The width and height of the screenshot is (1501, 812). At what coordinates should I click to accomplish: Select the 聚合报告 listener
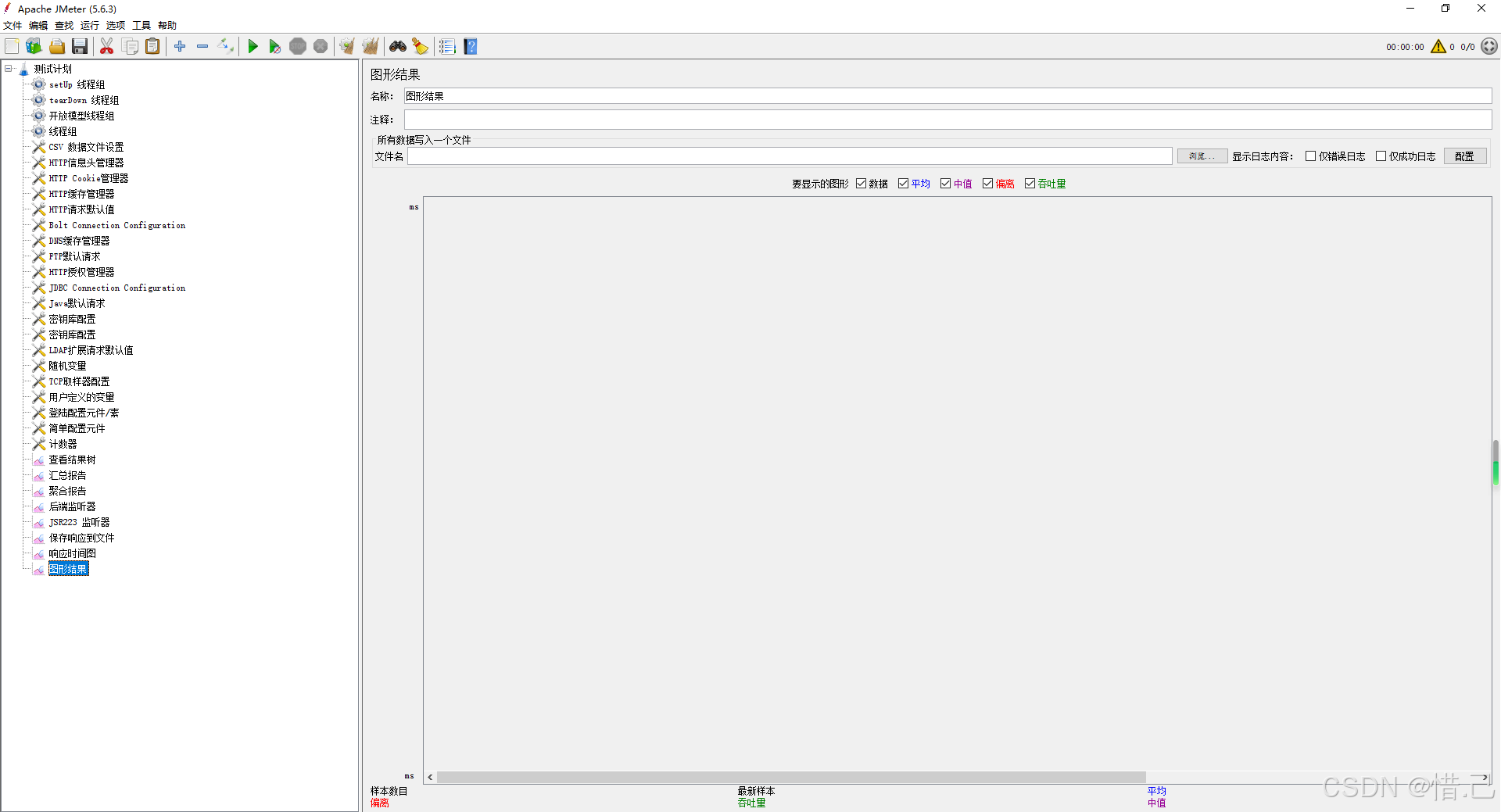(x=67, y=491)
